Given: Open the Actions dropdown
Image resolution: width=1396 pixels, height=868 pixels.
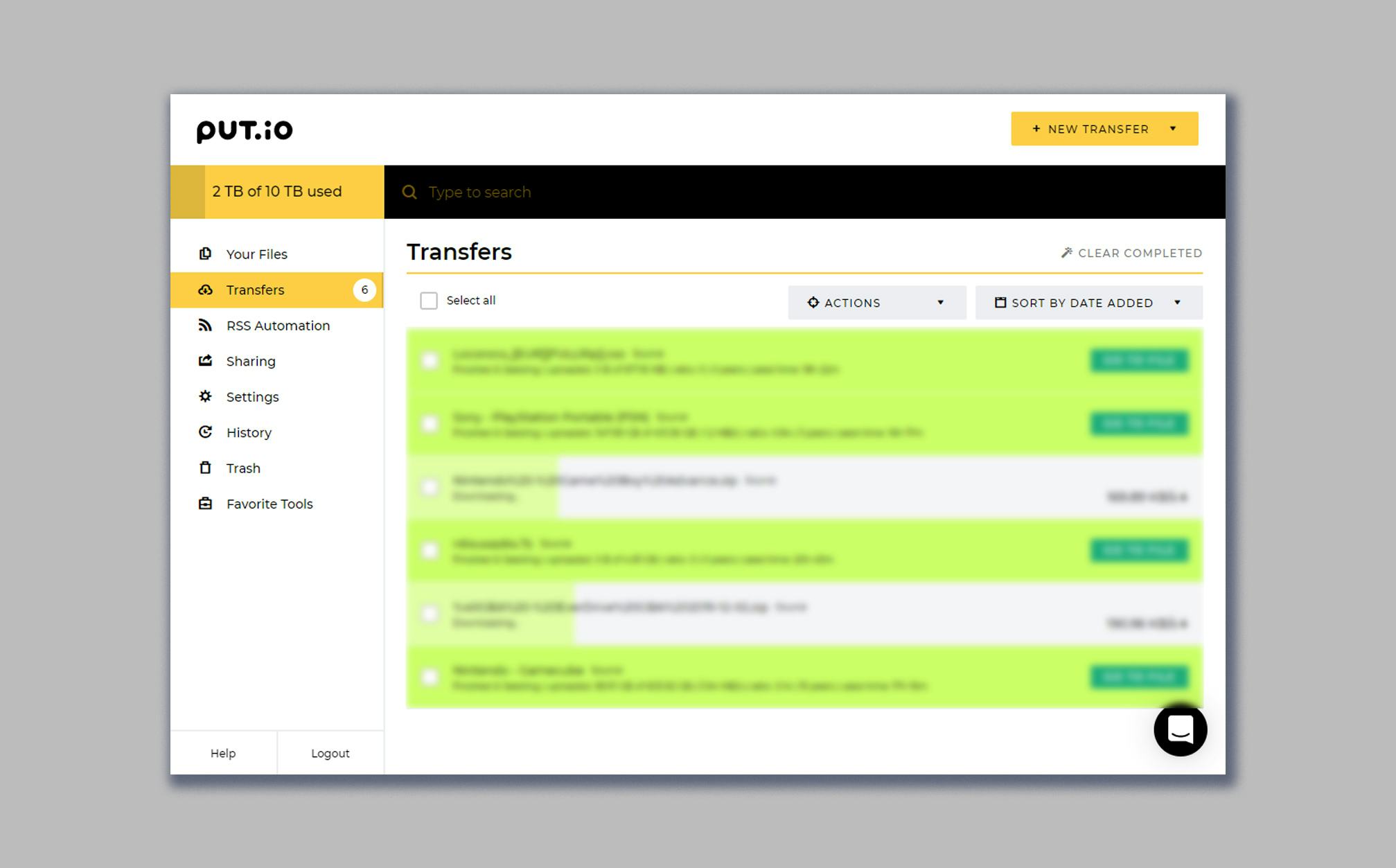Looking at the screenshot, I should 876,303.
